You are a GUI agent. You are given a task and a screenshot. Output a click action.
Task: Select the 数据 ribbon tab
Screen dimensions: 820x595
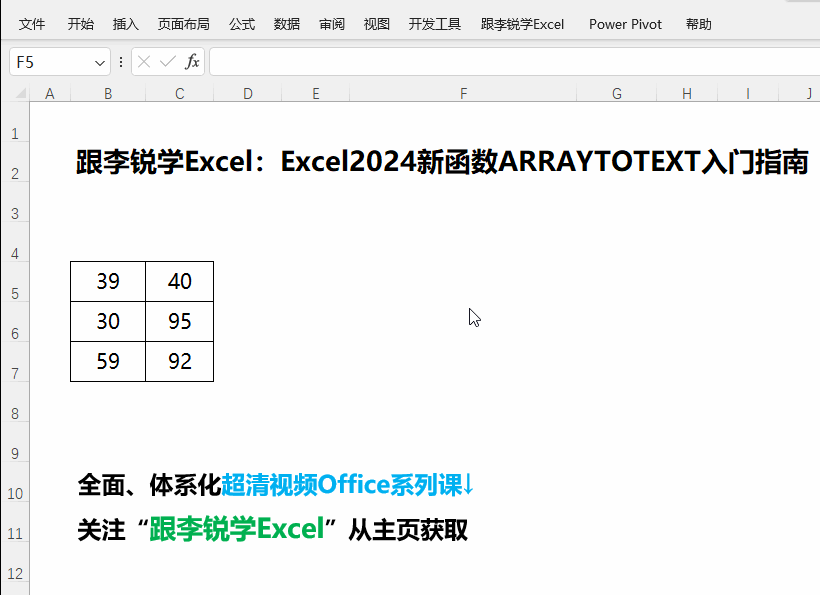coord(287,24)
